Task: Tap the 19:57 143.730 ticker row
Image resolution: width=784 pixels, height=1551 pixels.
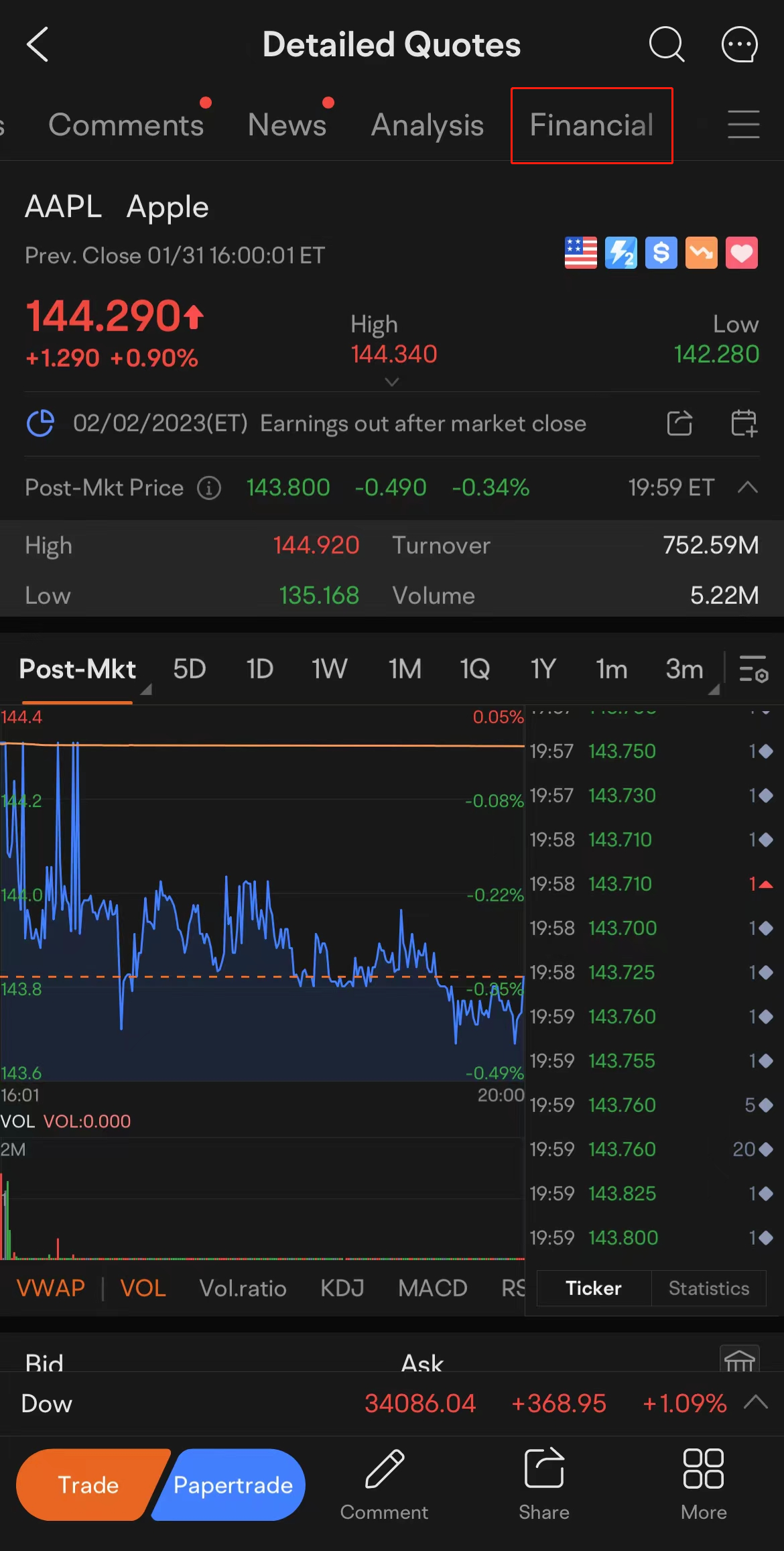Action: pos(652,795)
